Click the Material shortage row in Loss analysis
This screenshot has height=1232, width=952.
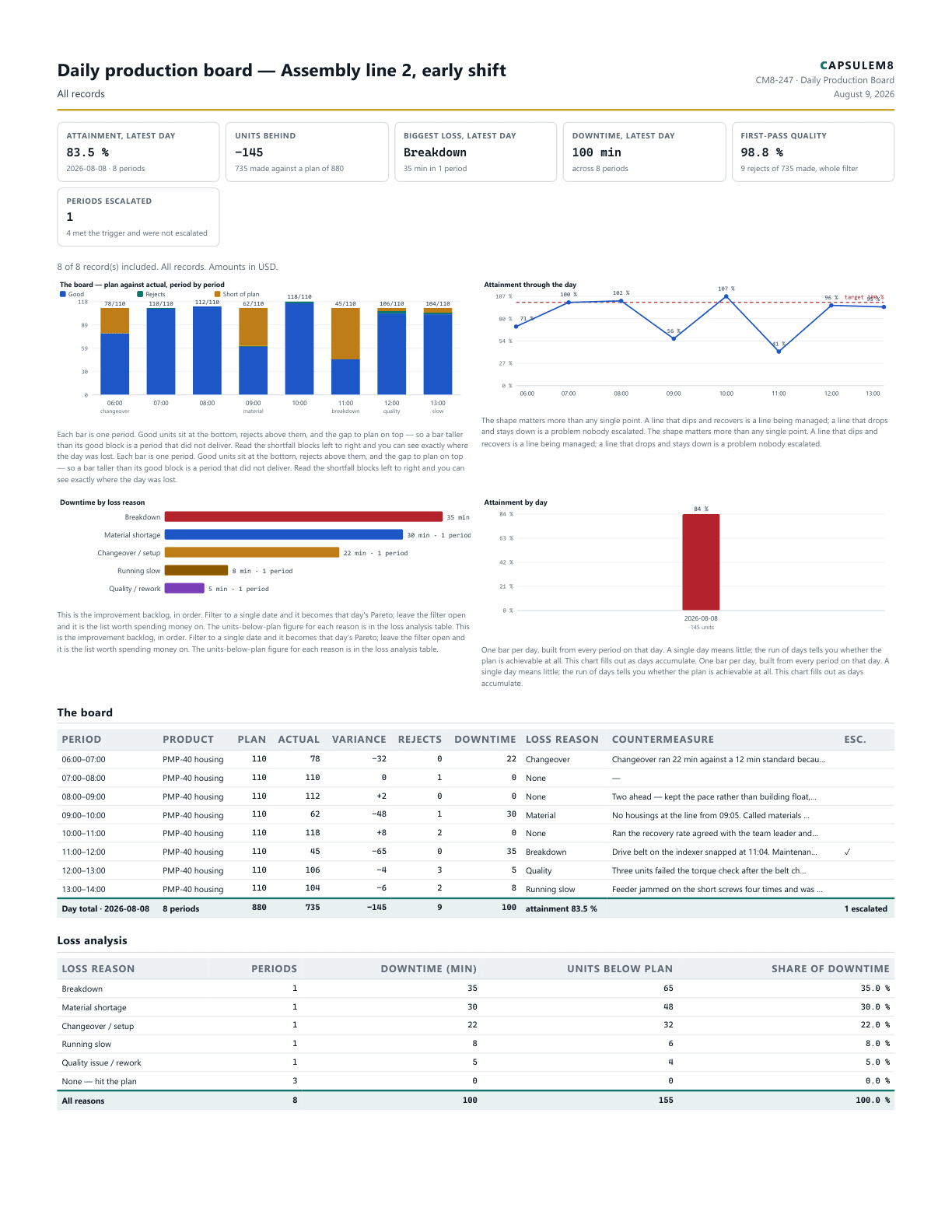[476, 1008]
